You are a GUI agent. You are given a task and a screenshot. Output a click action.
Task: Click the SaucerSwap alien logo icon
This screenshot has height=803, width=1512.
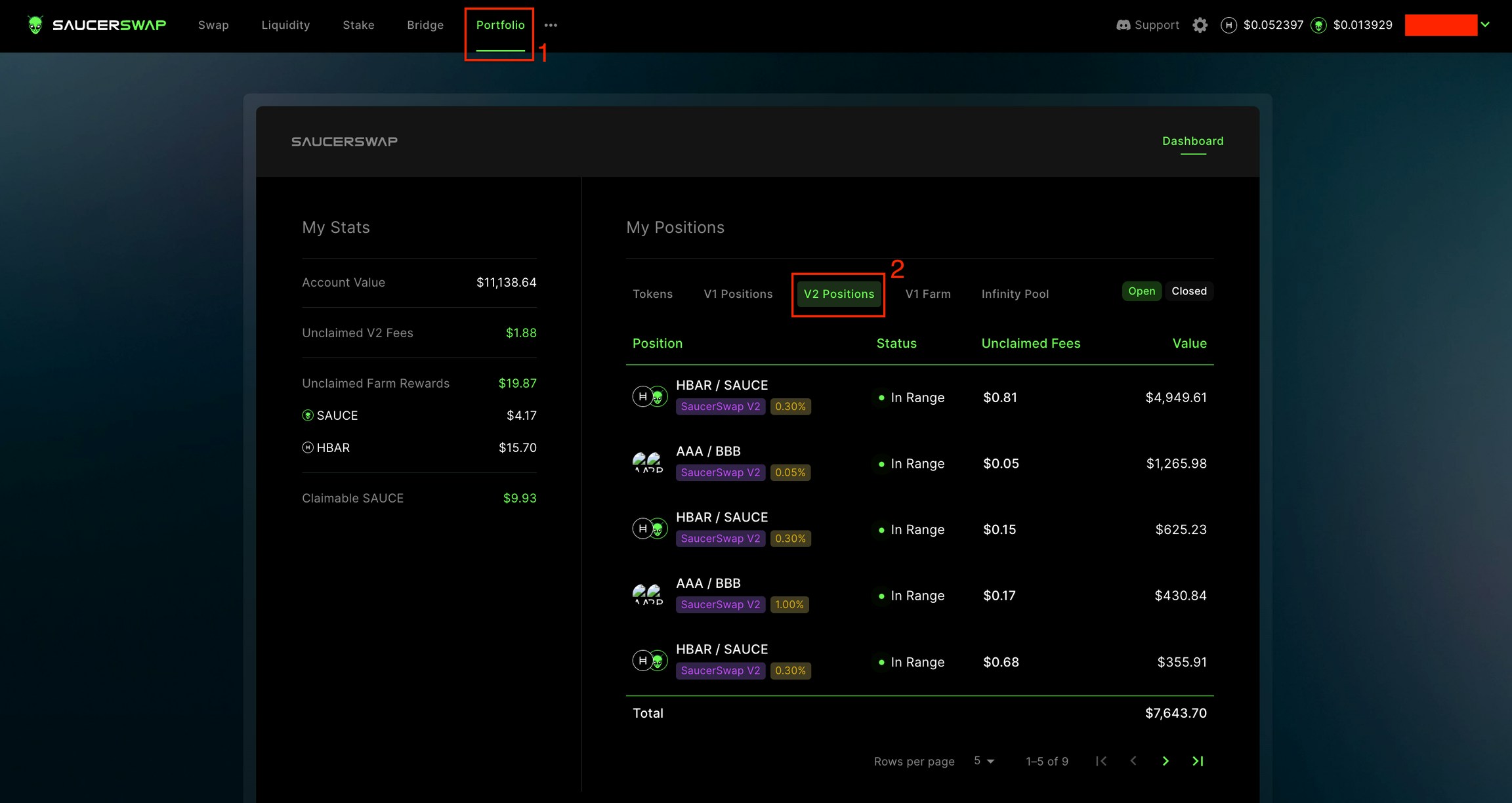(35, 25)
